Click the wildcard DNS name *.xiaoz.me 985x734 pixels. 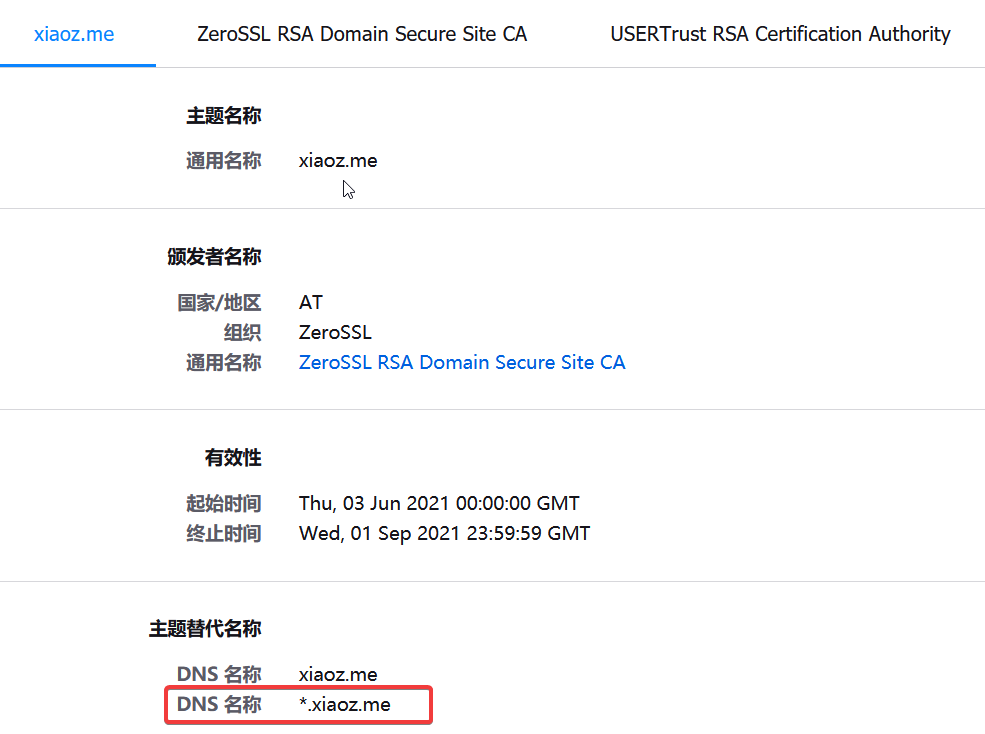tap(344, 705)
